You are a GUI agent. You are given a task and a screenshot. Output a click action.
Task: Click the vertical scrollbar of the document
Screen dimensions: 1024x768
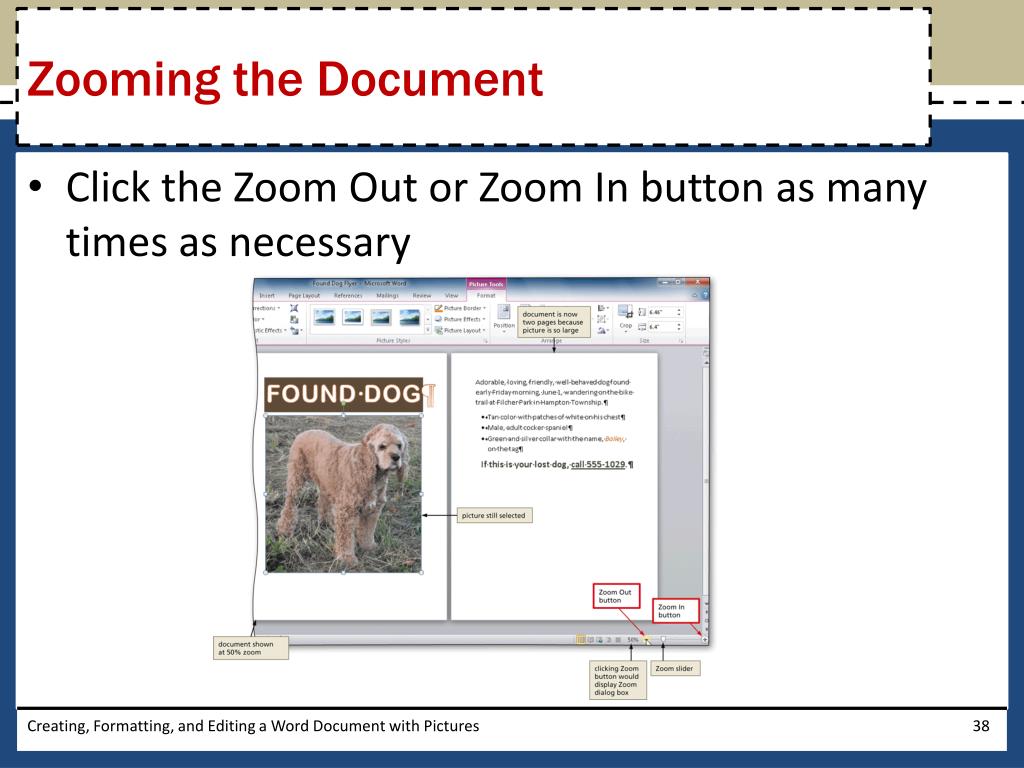(x=706, y=483)
